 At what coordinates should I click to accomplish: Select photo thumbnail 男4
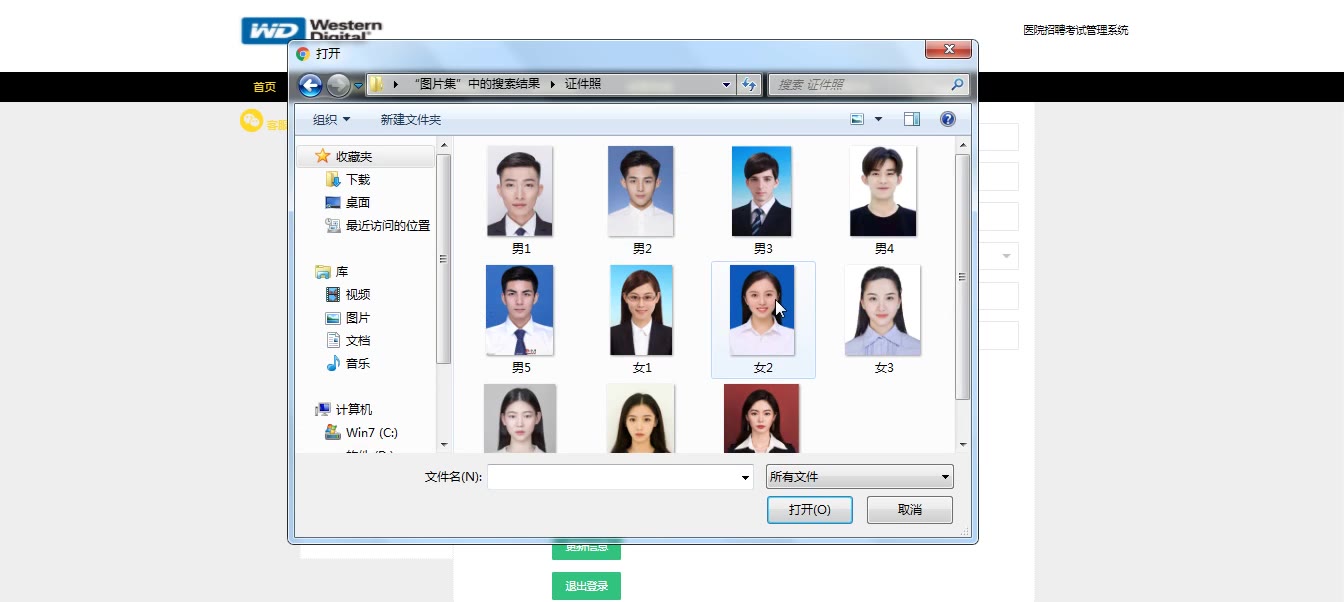point(883,191)
